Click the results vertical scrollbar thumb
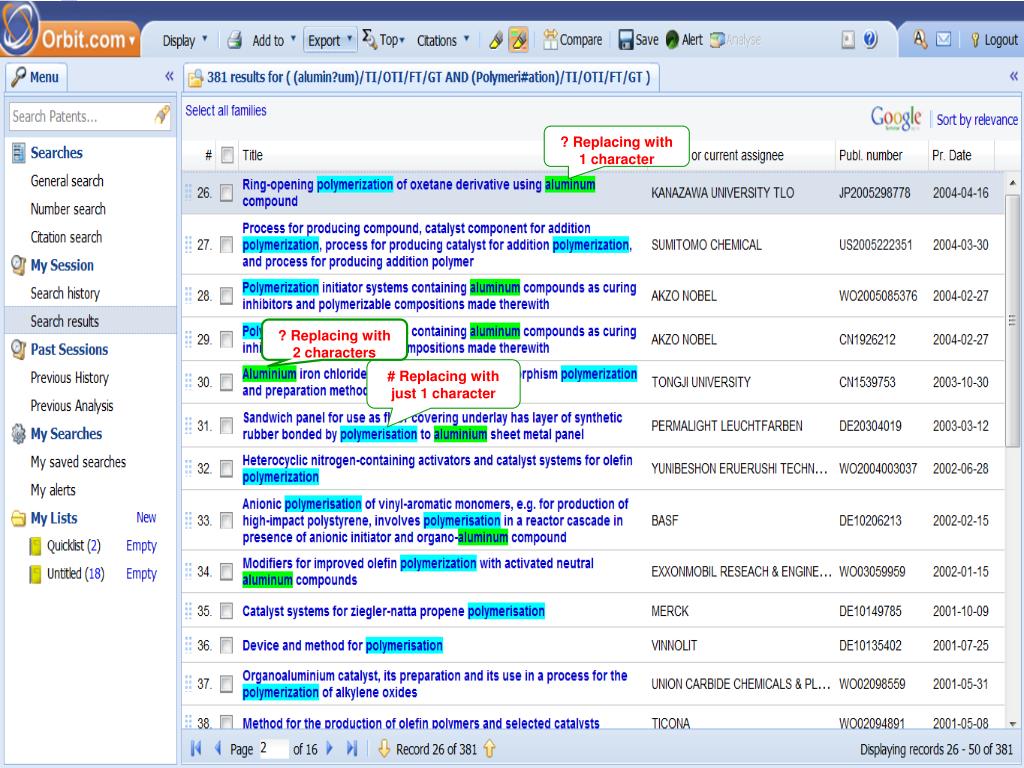This screenshot has width=1024, height=768. (1012, 320)
